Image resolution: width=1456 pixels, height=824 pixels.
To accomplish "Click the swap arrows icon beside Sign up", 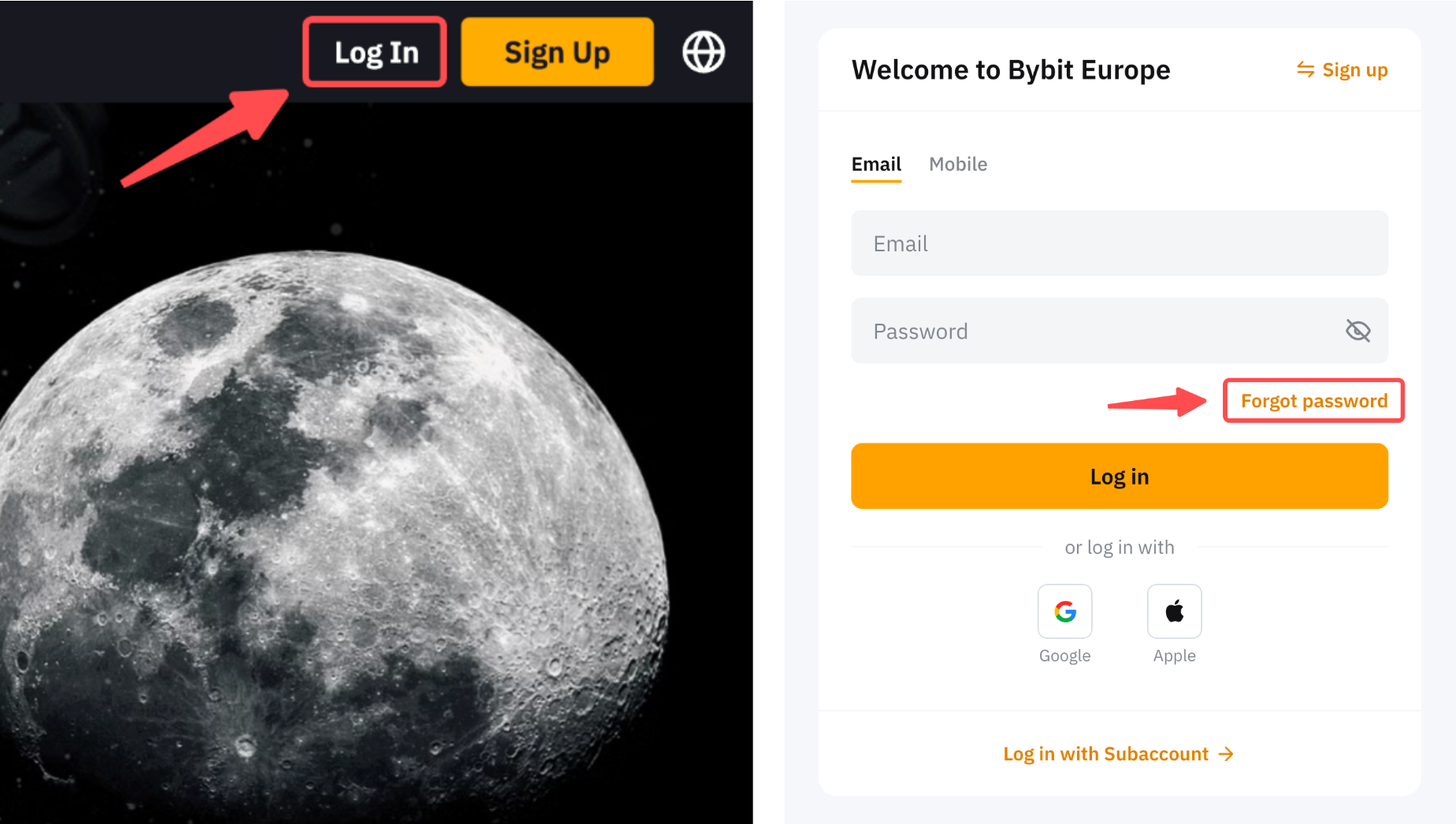I will [1306, 70].
